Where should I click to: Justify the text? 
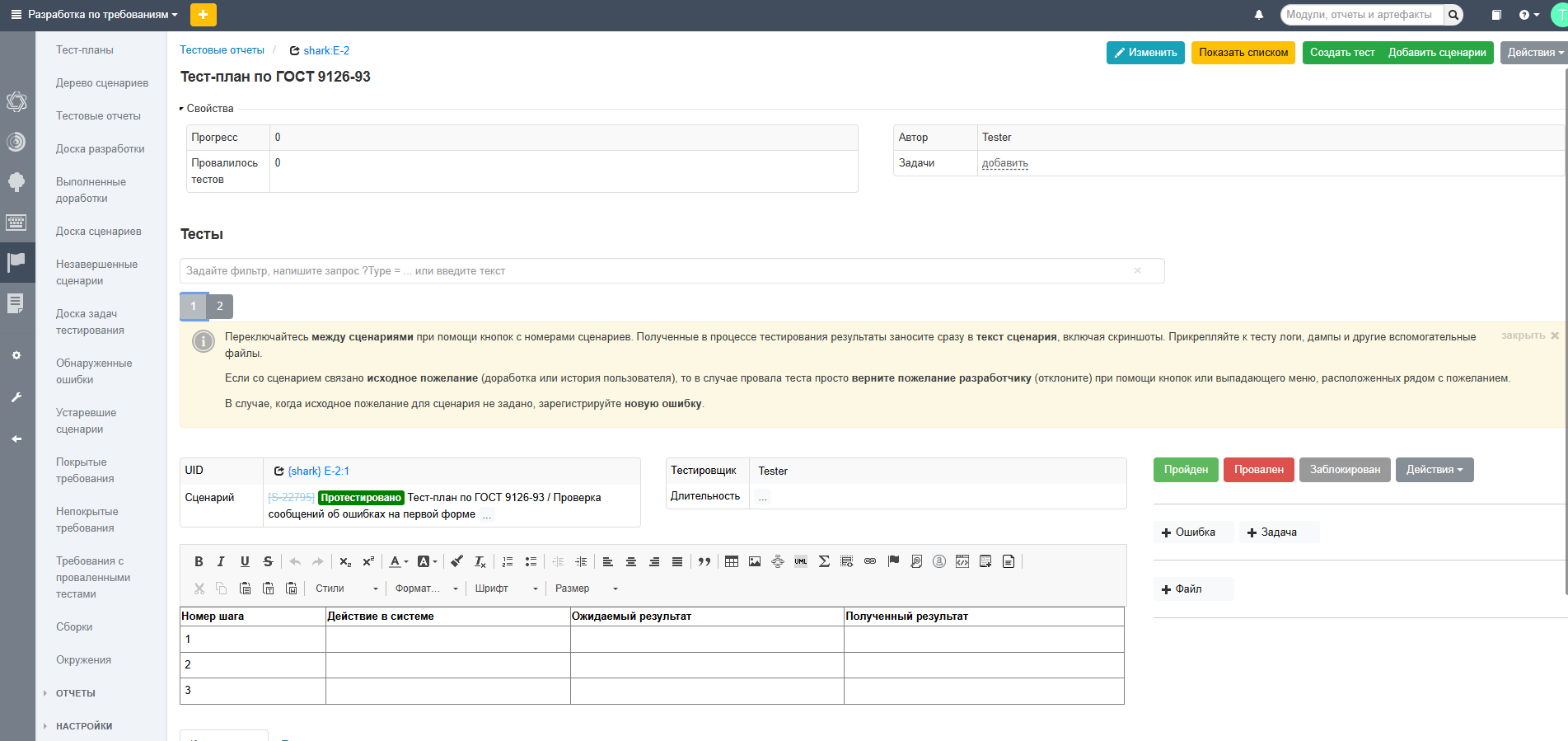(677, 561)
